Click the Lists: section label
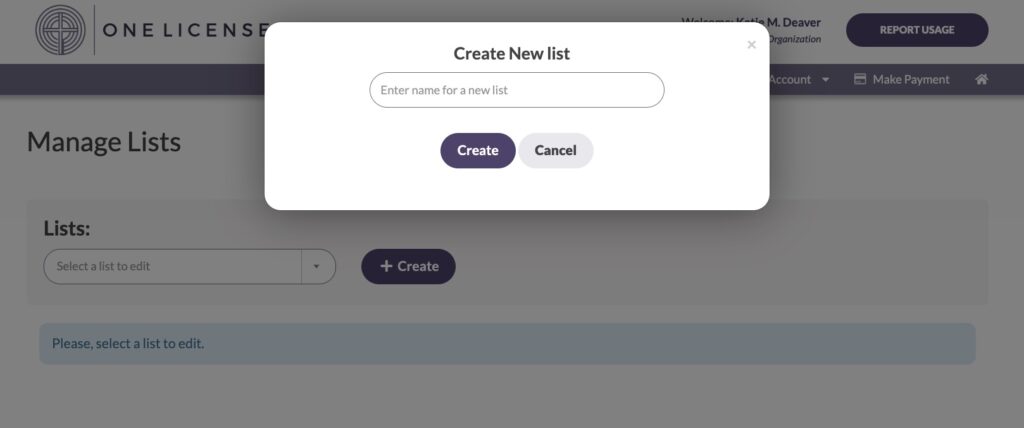This screenshot has height=428, width=1024. pyautogui.click(x=67, y=228)
